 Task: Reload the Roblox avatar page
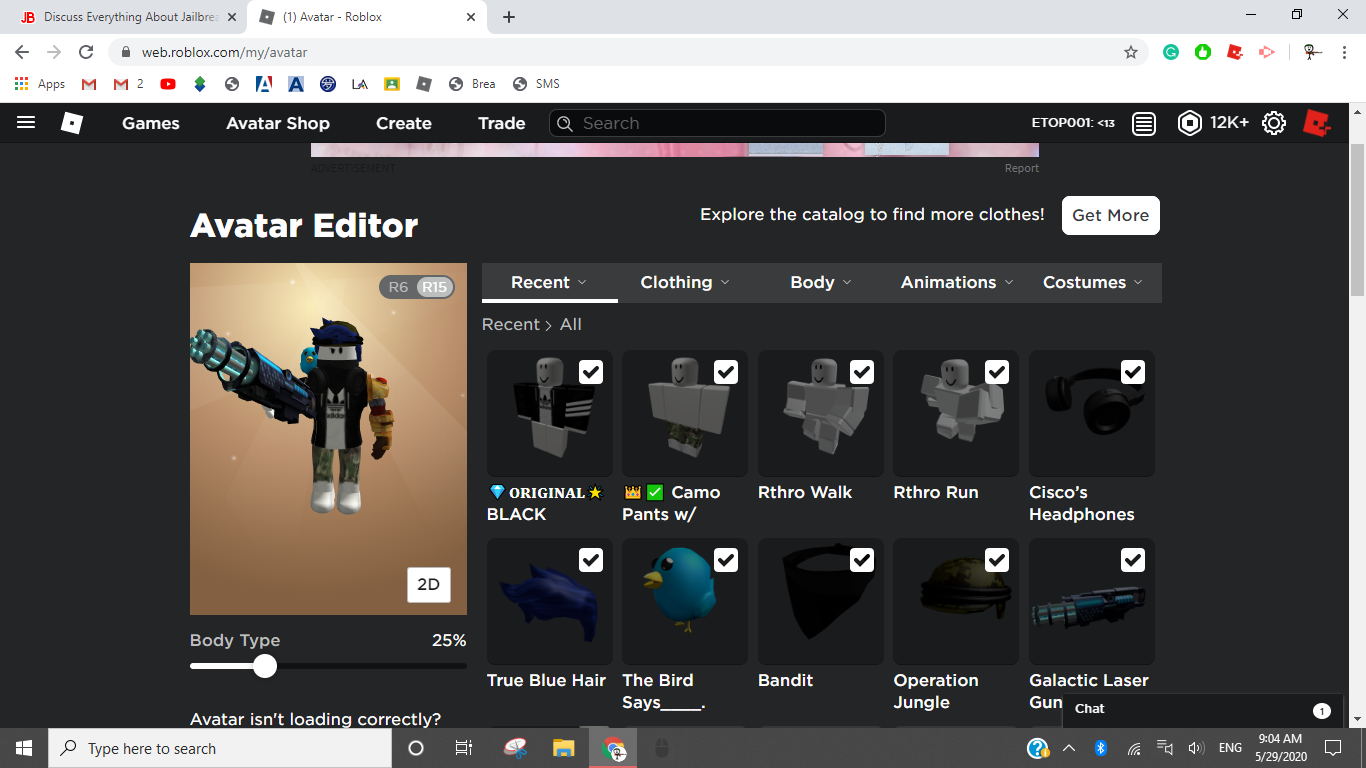[x=86, y=52]
